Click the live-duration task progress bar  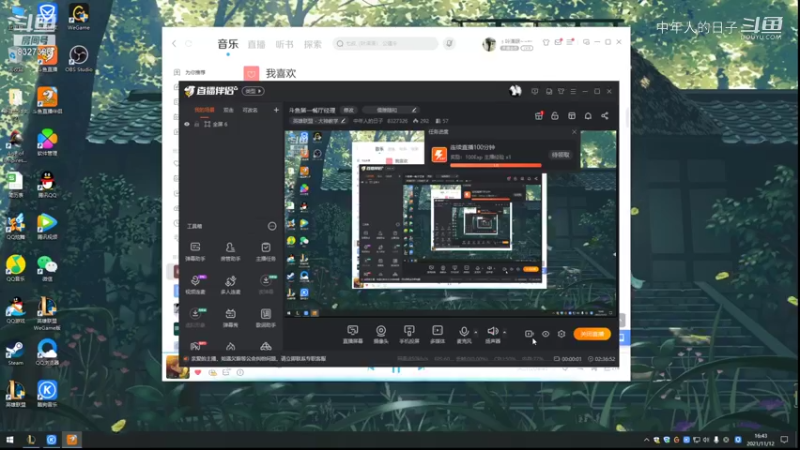(x=495, y=165)
